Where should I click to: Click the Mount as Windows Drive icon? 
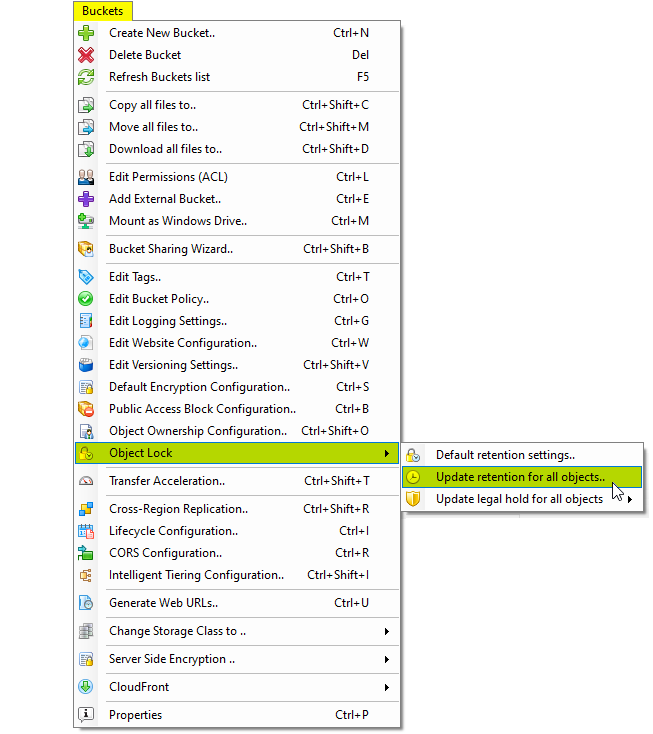(x=86, y=221)
